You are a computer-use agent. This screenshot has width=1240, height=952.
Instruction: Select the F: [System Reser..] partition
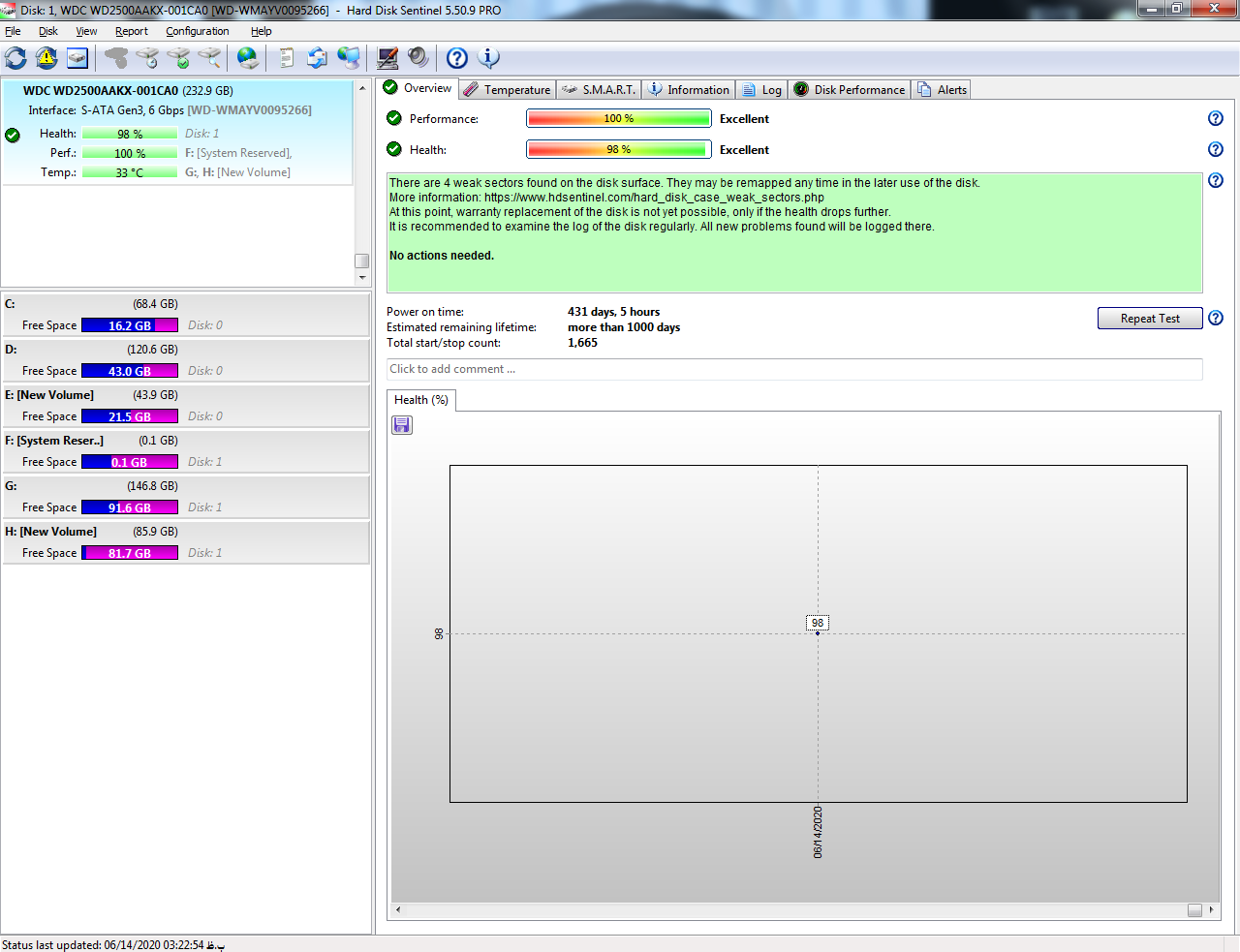click(185, 451)
